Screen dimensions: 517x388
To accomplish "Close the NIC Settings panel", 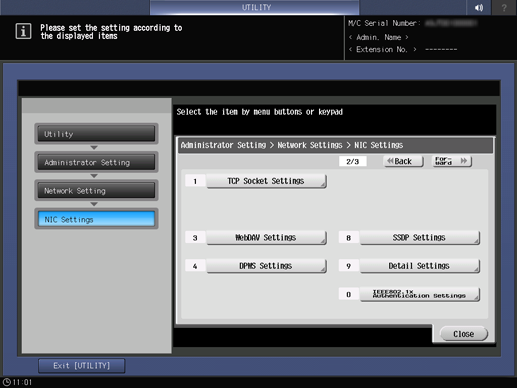I will tap(464, 334).
